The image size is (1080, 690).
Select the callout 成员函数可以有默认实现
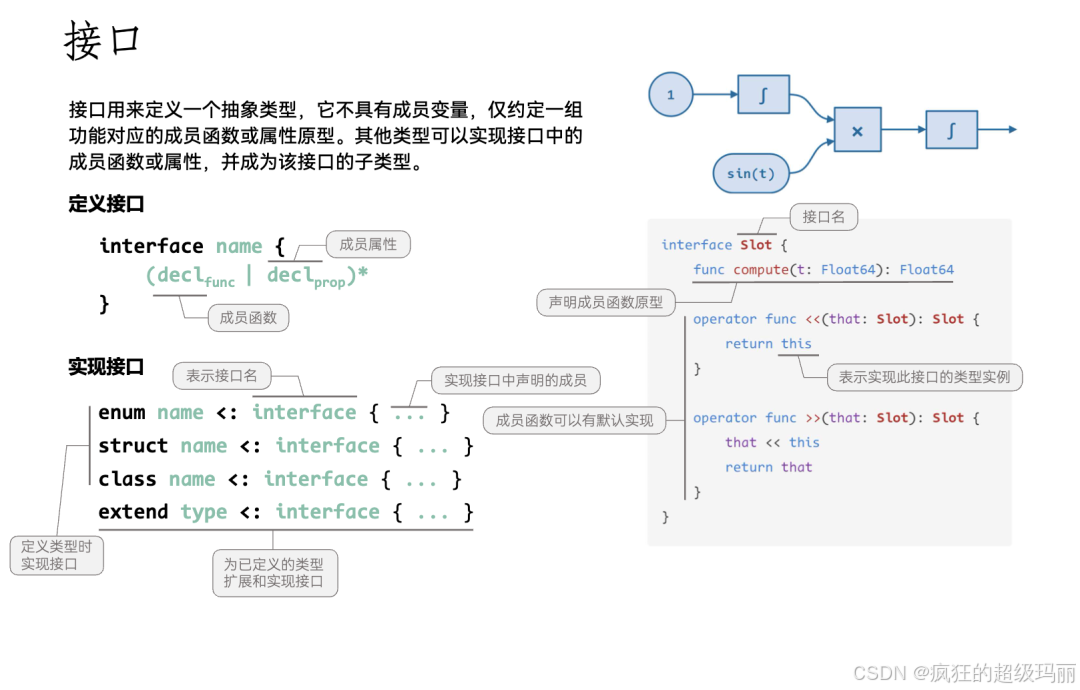(574, 420)
